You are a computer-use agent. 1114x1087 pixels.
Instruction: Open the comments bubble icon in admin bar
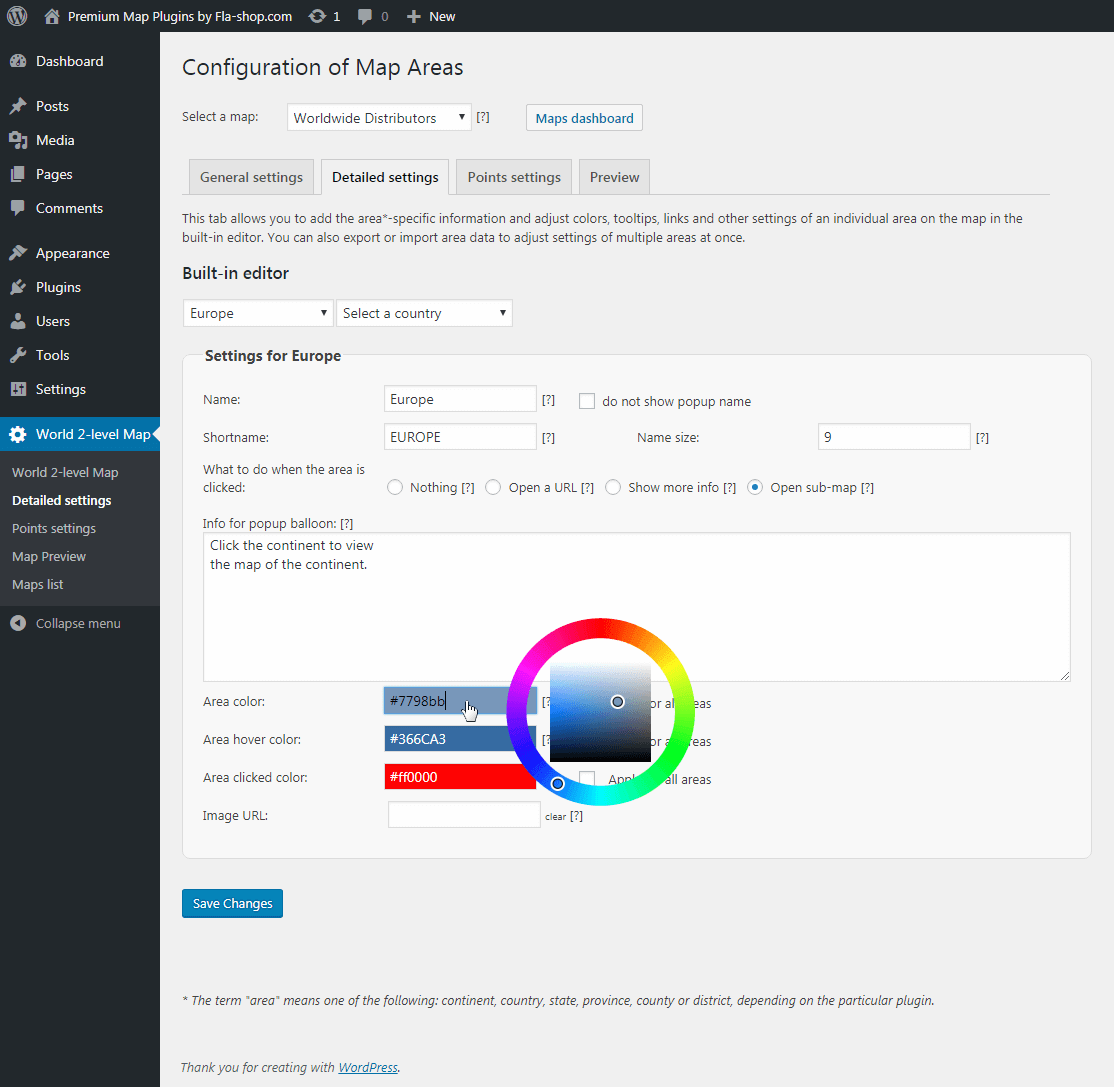click(x=364, y=16)
